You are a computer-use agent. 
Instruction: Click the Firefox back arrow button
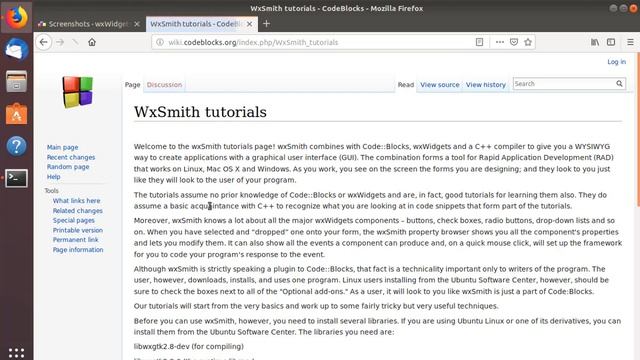[x=44, y=42]
